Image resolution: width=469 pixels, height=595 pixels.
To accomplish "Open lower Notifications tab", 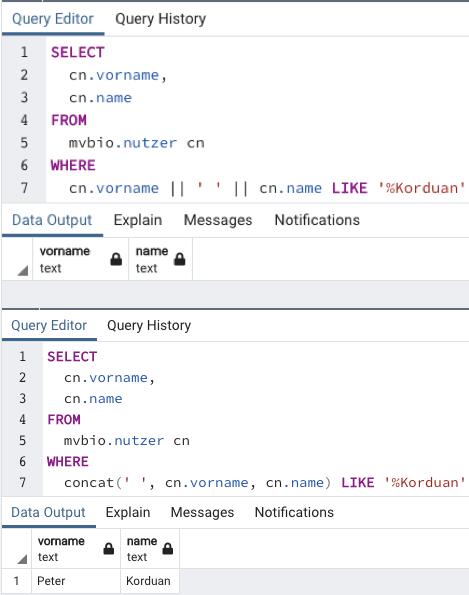I will click(294, 512).
